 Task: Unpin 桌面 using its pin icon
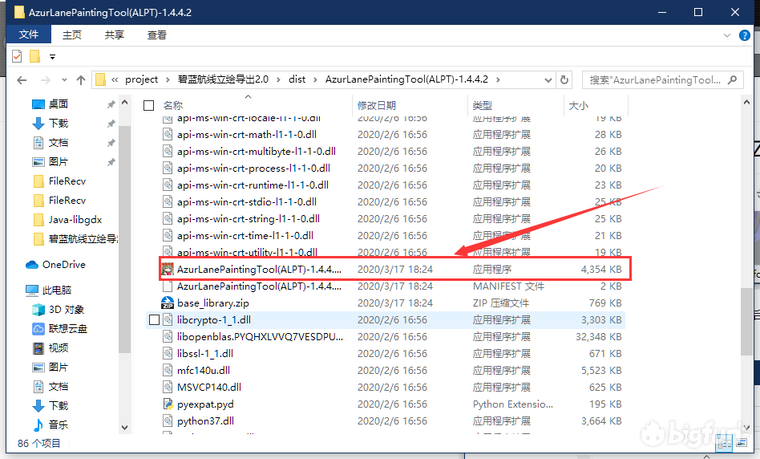[x=111, y=104]
